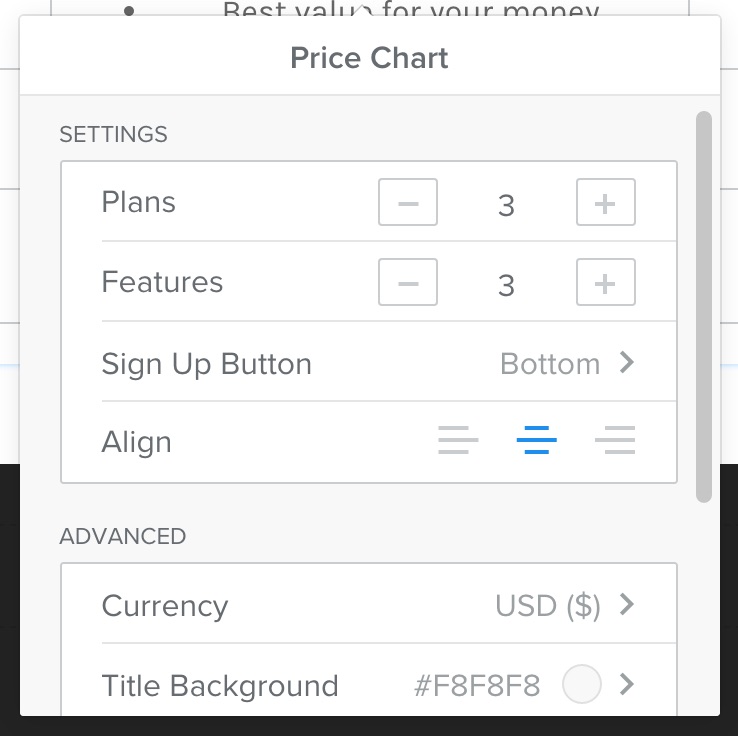Open the Sign Up Button row
Screen dimensions: 738x736
point(369,361)
